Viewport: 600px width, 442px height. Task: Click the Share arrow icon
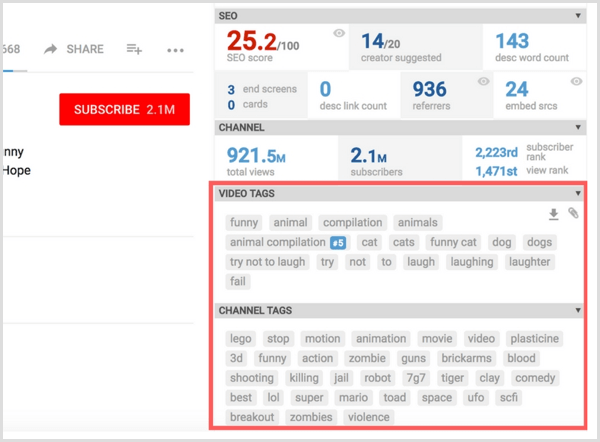click(x=51, y=49)
